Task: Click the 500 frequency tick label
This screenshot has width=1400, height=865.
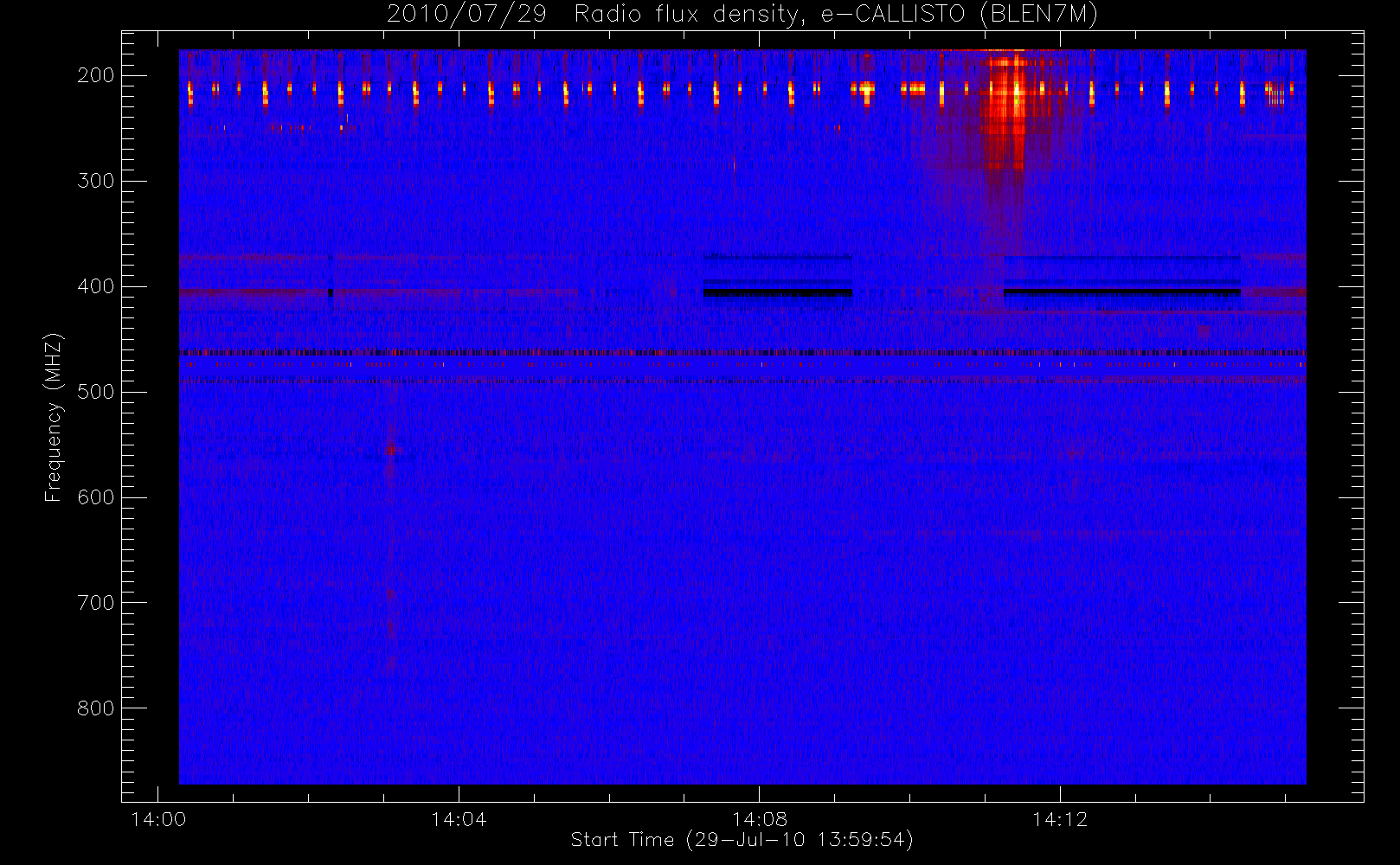Action: coord(95,392)
